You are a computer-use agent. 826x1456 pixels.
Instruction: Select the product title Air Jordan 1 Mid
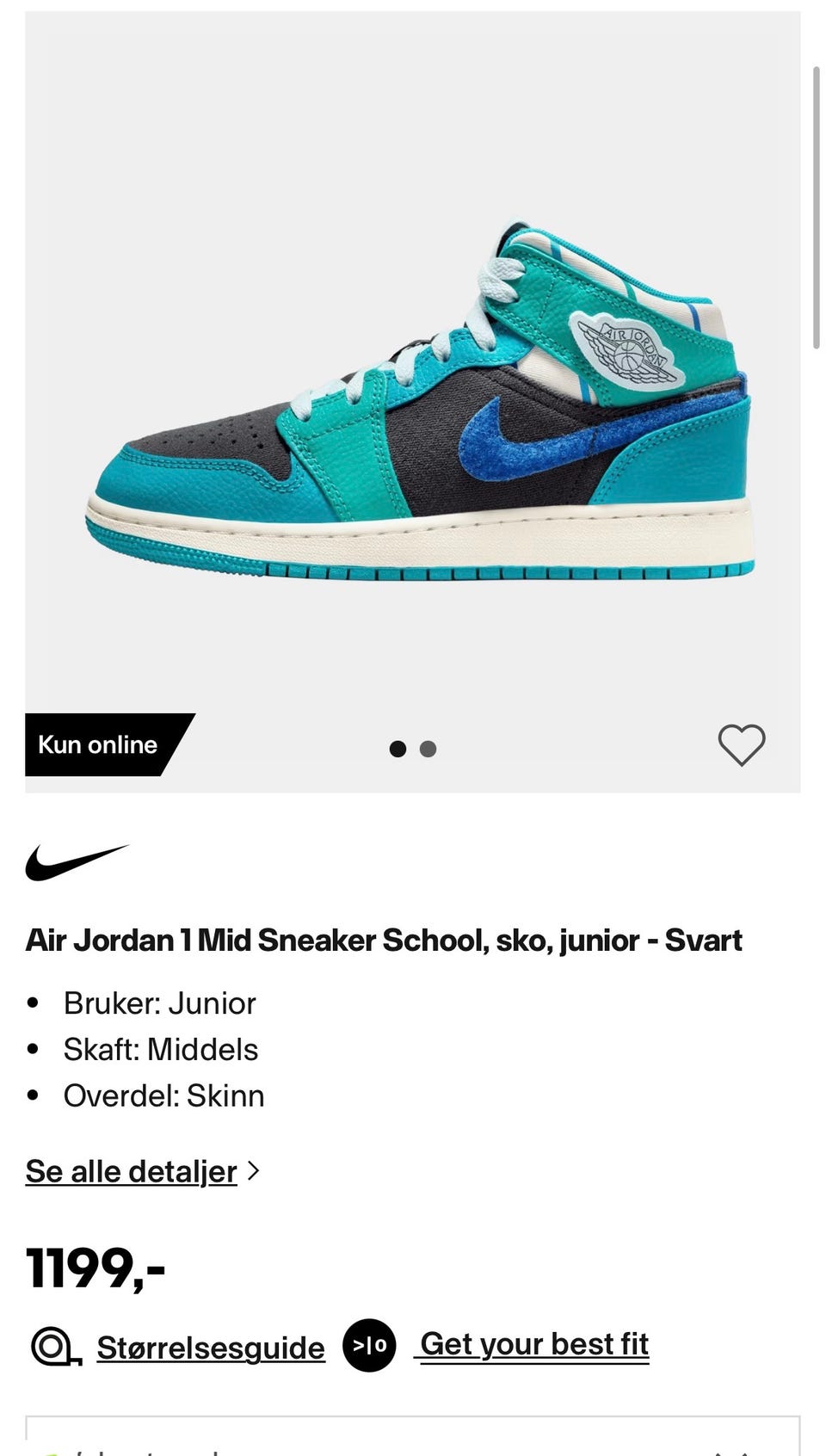(x=384, y=941)
